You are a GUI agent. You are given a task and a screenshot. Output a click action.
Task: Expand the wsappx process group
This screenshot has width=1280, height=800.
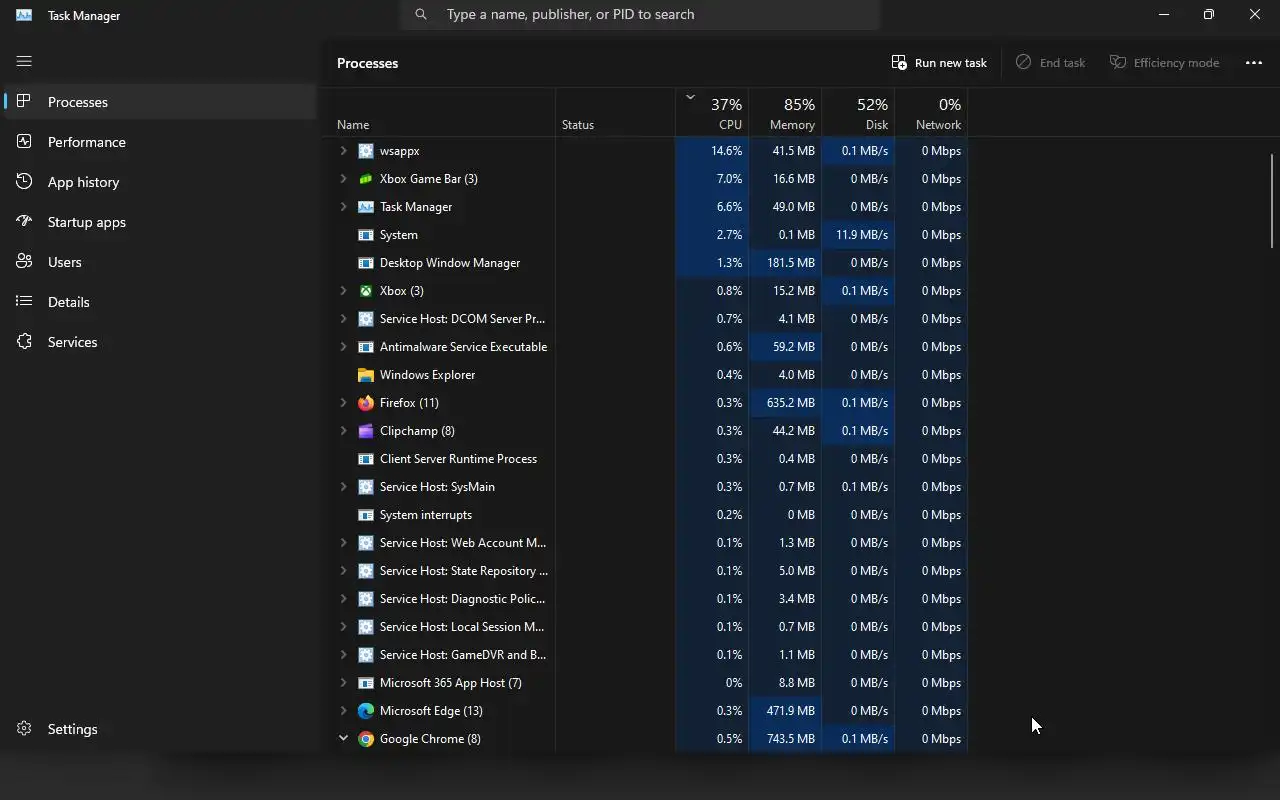pos(343,151)
